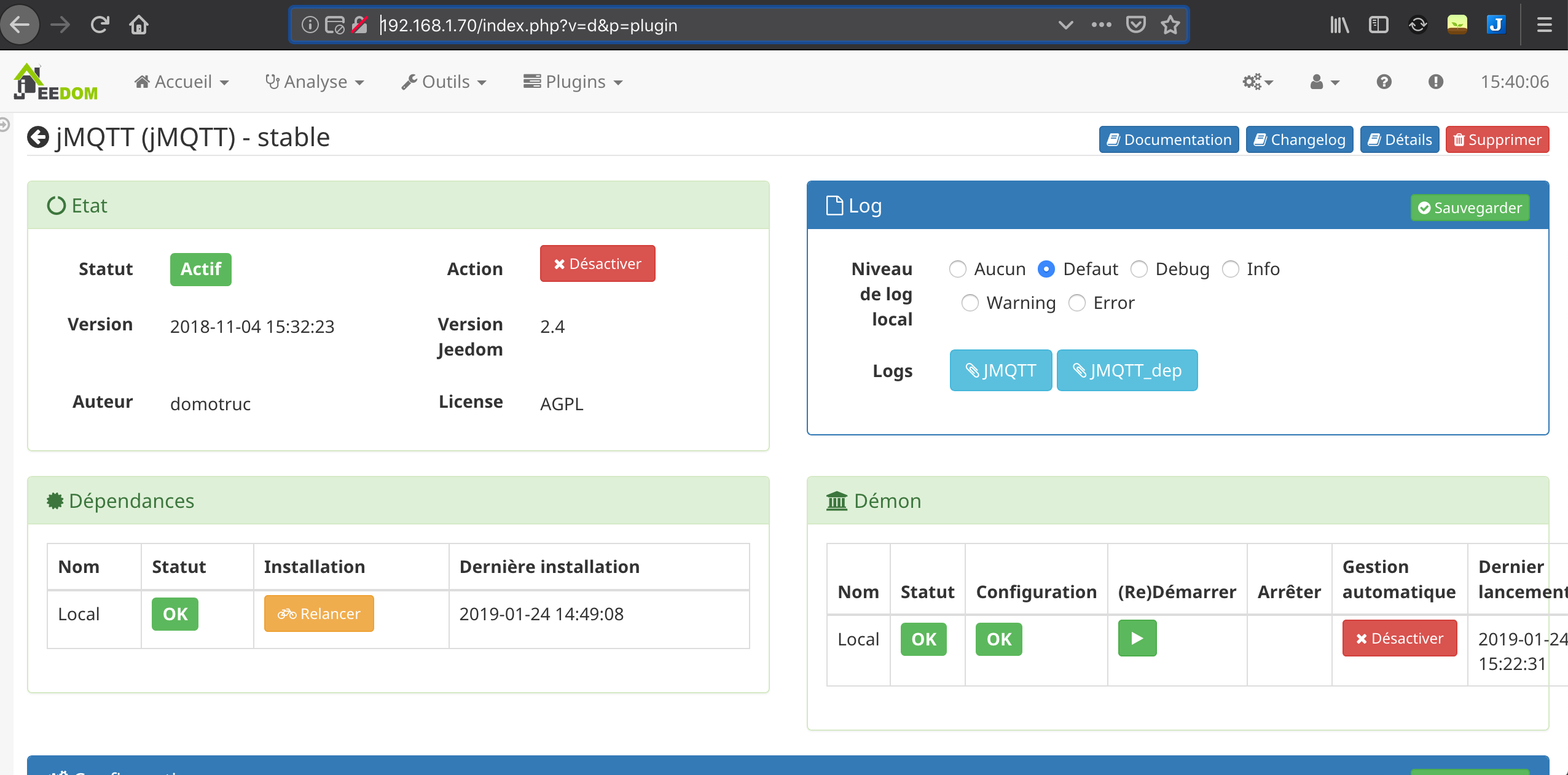Image resolution: width=1568 pixels, height=775 pixels.
Task: Click the browser forward arrow
Action: tap(60, 25)
